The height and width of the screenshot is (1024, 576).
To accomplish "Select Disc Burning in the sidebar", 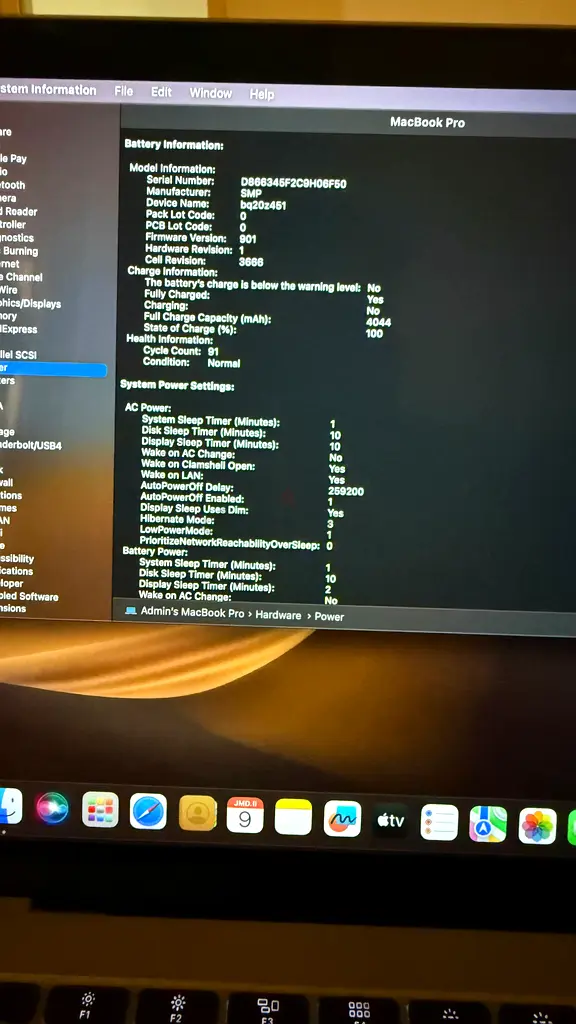I will click(x=19, y=251).
